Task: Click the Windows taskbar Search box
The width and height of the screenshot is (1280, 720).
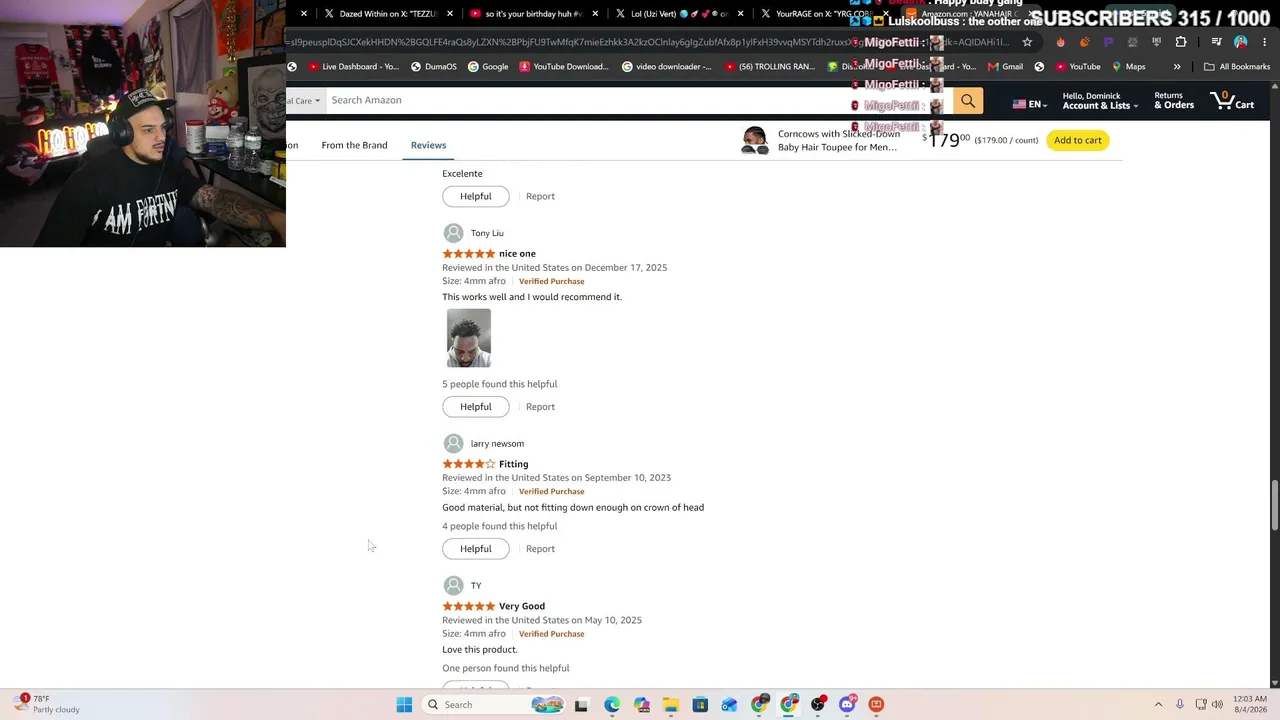Action: [493, 705]
